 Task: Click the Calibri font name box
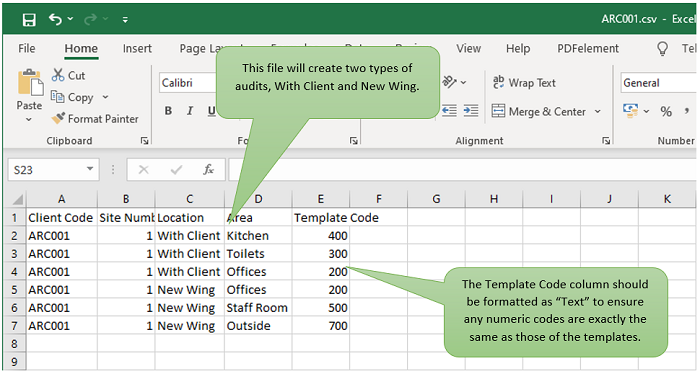coord(188,83)
